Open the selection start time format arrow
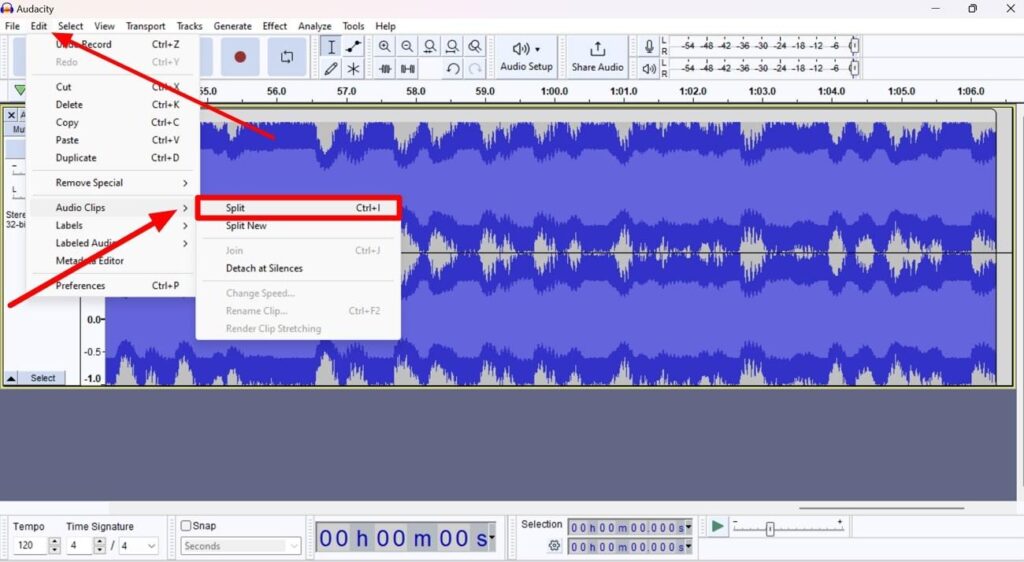This screenshot has height=562, width=1024. tap(688, 526)
